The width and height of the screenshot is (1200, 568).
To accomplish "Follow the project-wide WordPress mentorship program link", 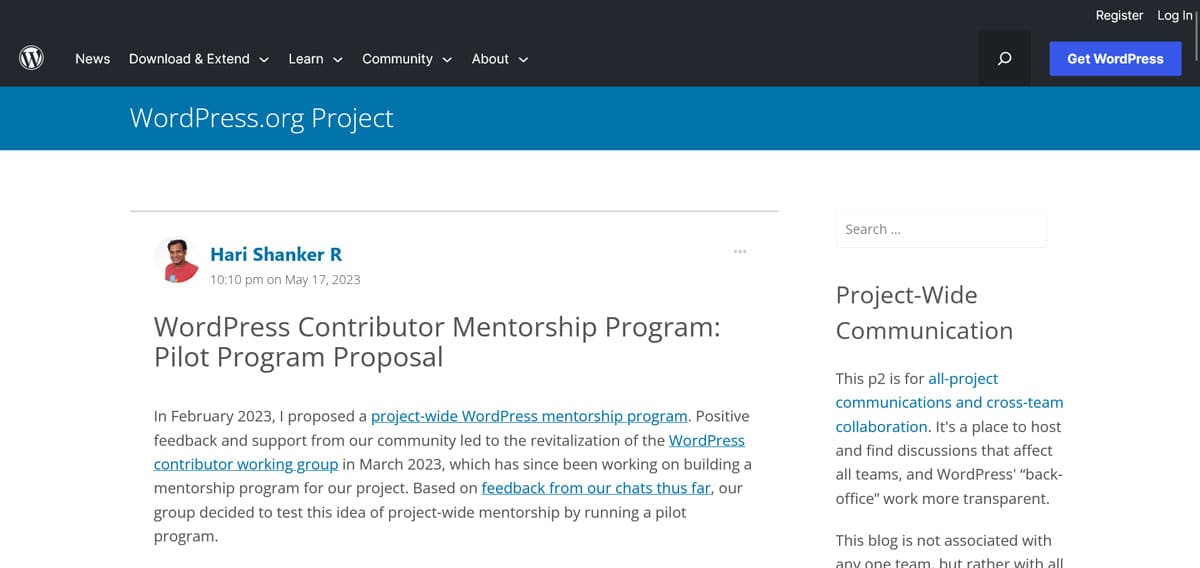I will (x=529, y=416).
